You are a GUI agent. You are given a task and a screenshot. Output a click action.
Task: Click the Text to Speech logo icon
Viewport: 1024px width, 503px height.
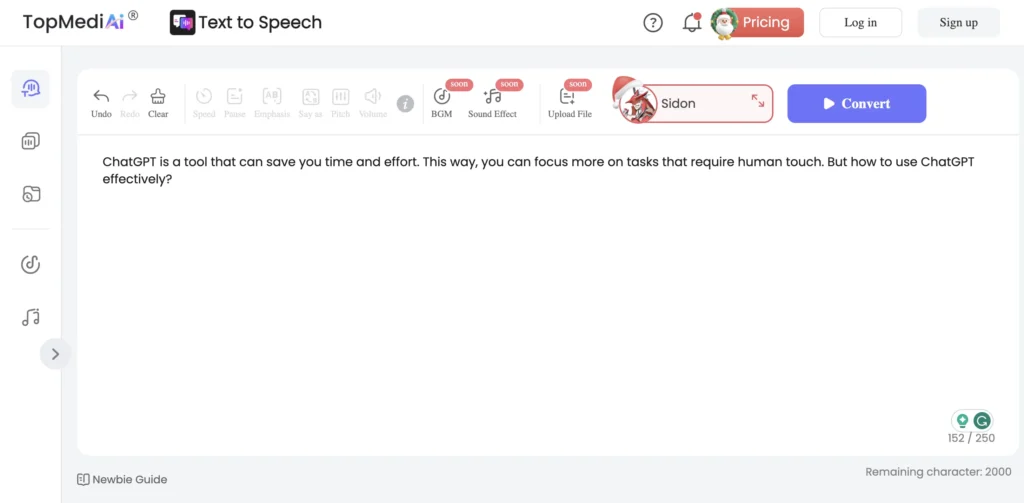pyautogui.click(x=182, y=22)
